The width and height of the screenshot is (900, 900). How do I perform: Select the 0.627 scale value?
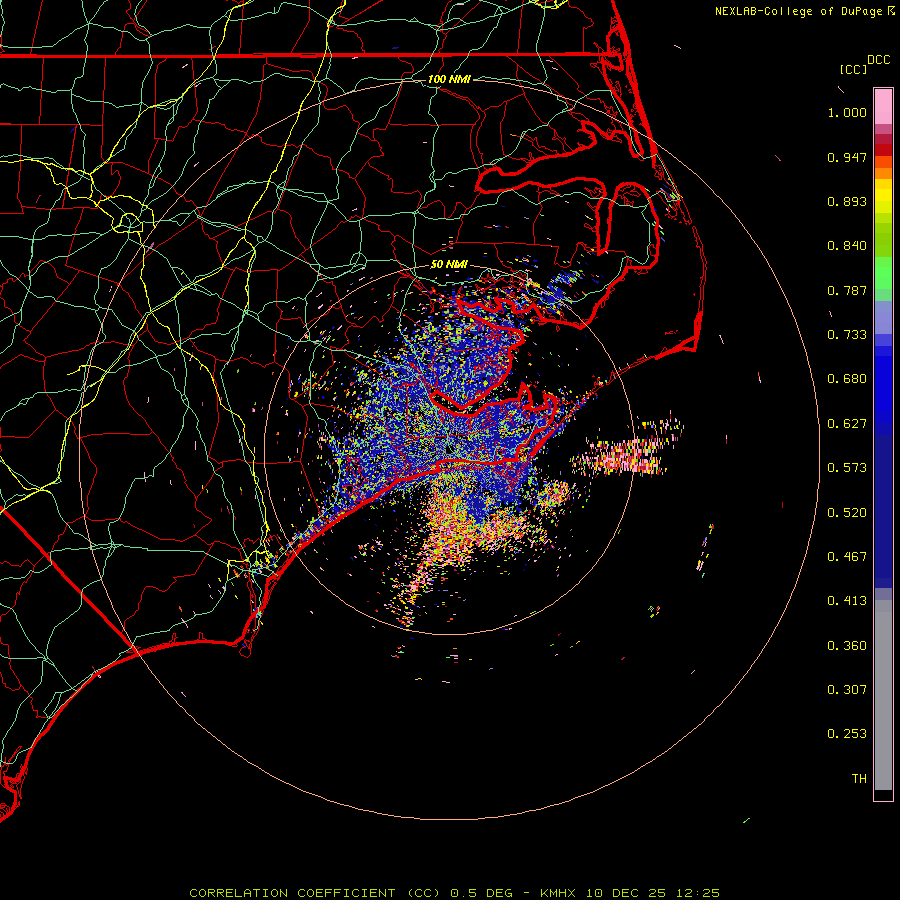coord(847,424)
